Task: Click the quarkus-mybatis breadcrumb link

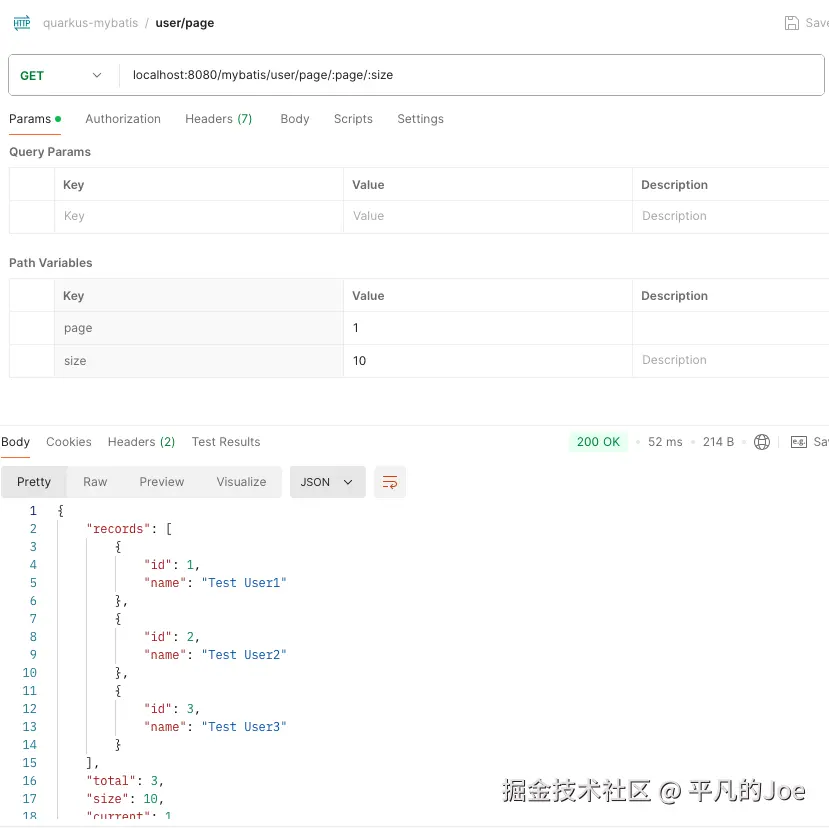Action: (90, 23)
